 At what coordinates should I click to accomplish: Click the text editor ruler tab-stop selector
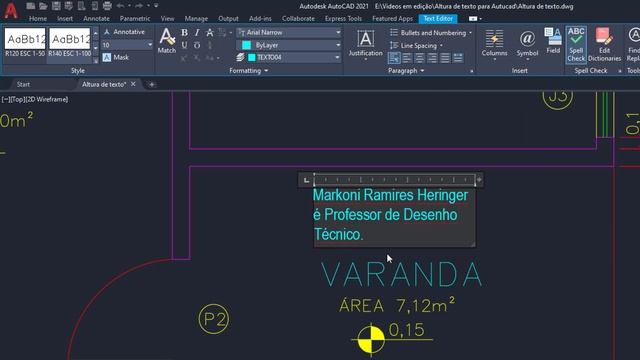[x=306, y=180]
